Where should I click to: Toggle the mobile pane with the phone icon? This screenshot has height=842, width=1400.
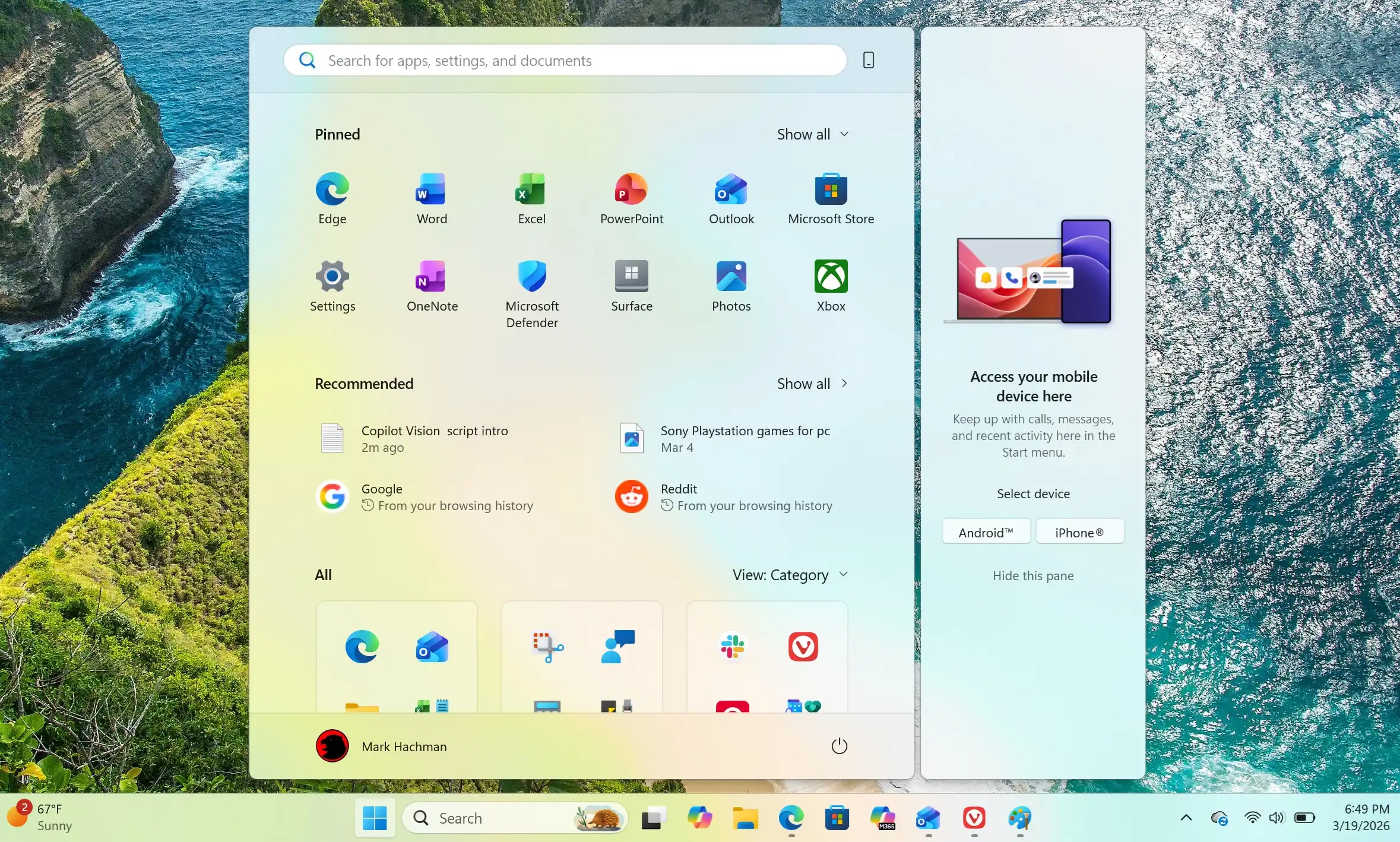(868, 59)
